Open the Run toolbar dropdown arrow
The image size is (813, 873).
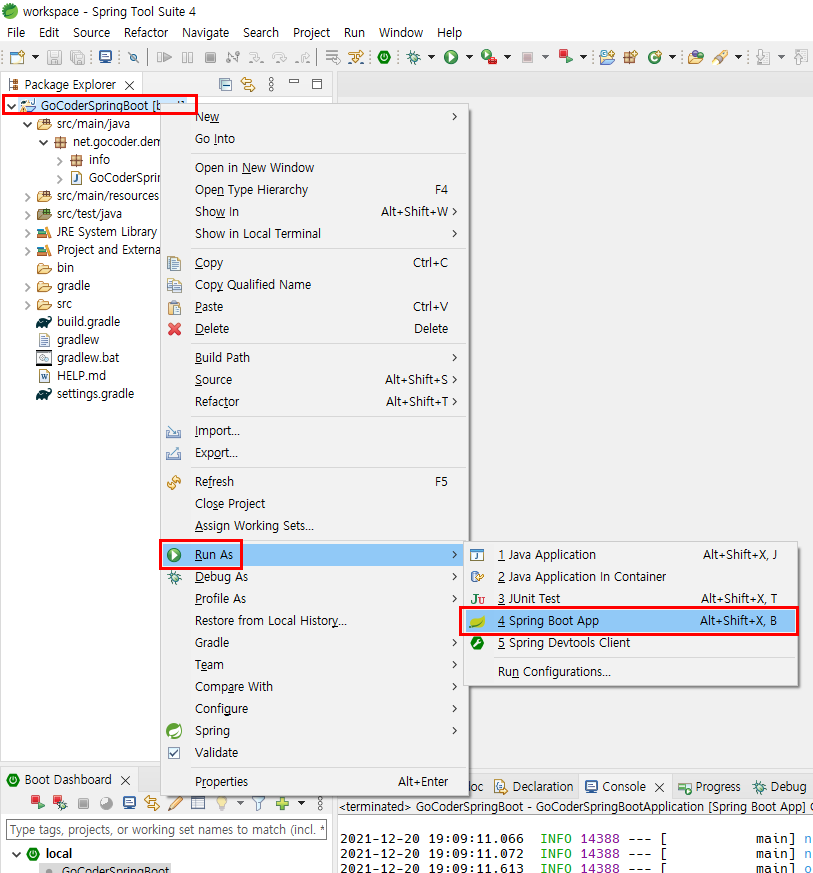pyautogui.click(x=469, y=57)
